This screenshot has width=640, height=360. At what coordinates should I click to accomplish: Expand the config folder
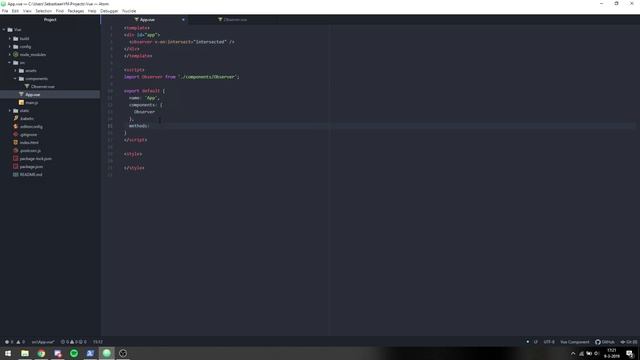10,47
